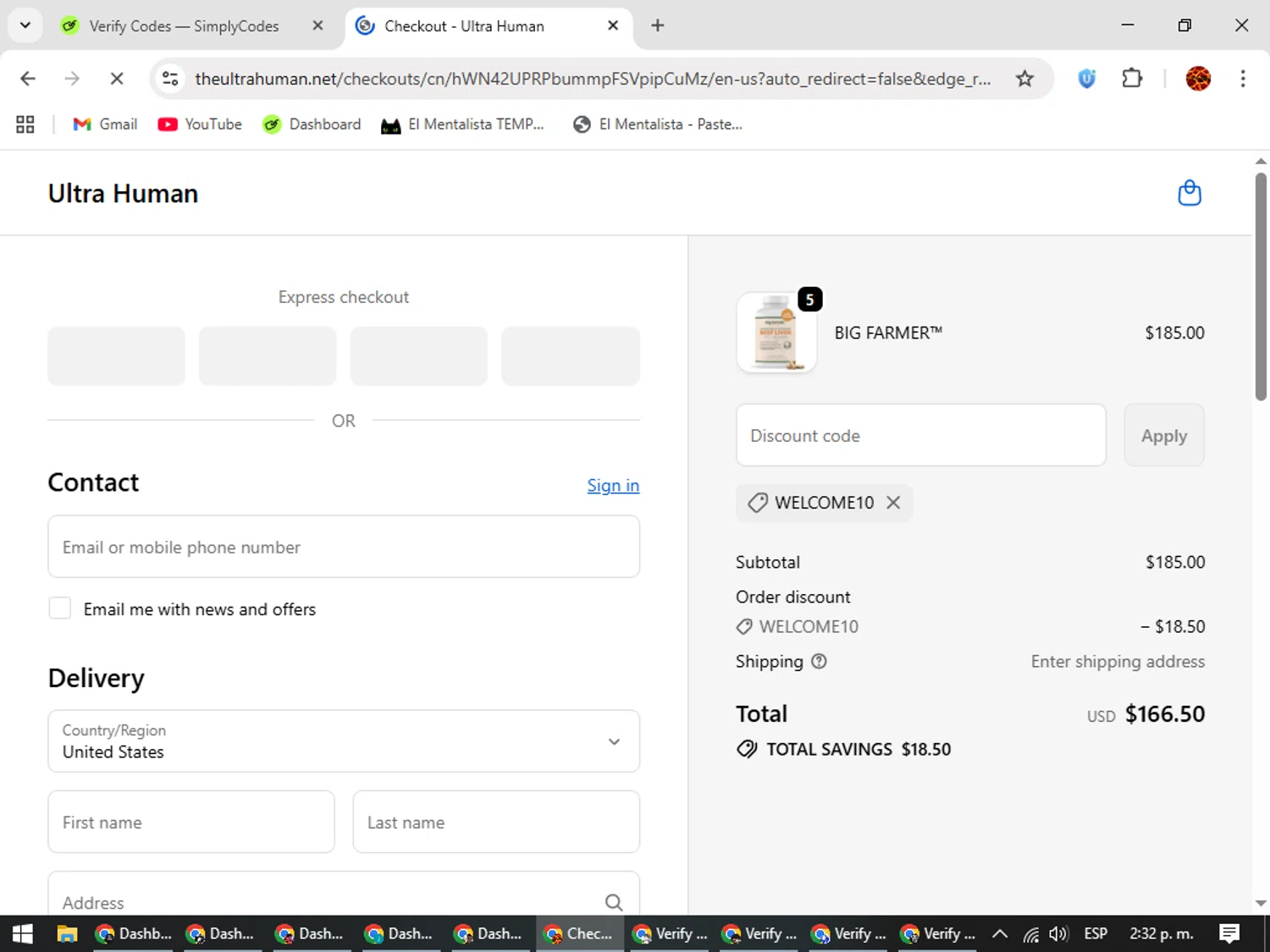Open the tab search dropdown arrow
The width and height of the screenshot is (1270, 952).
(x=25, y=25)
